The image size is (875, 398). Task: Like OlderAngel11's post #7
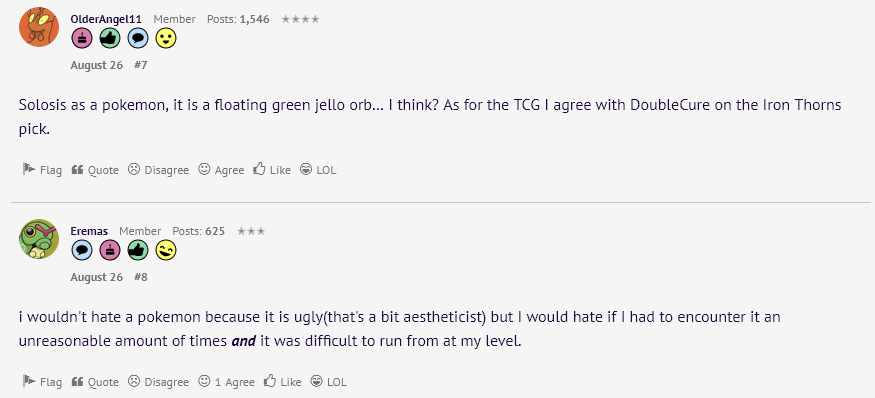pyautogui.click(x=272, y=170)
